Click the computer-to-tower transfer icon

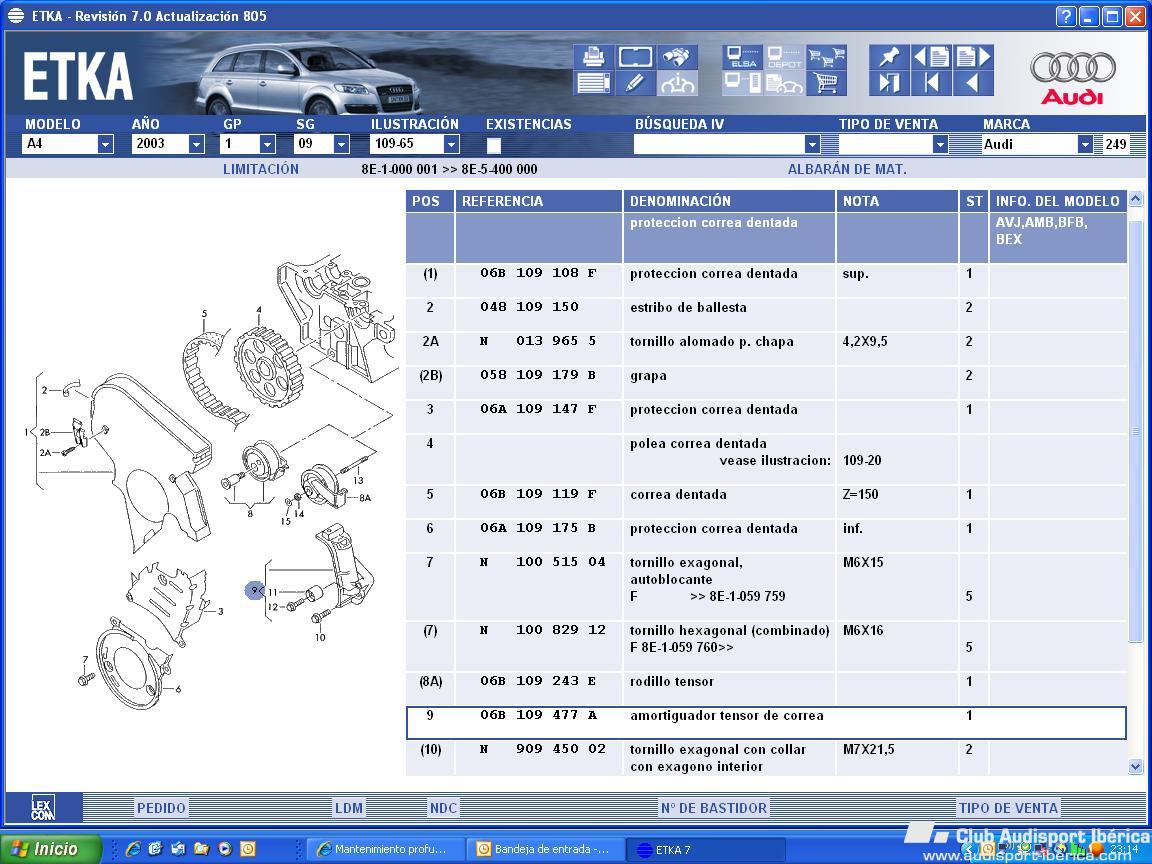742,83
